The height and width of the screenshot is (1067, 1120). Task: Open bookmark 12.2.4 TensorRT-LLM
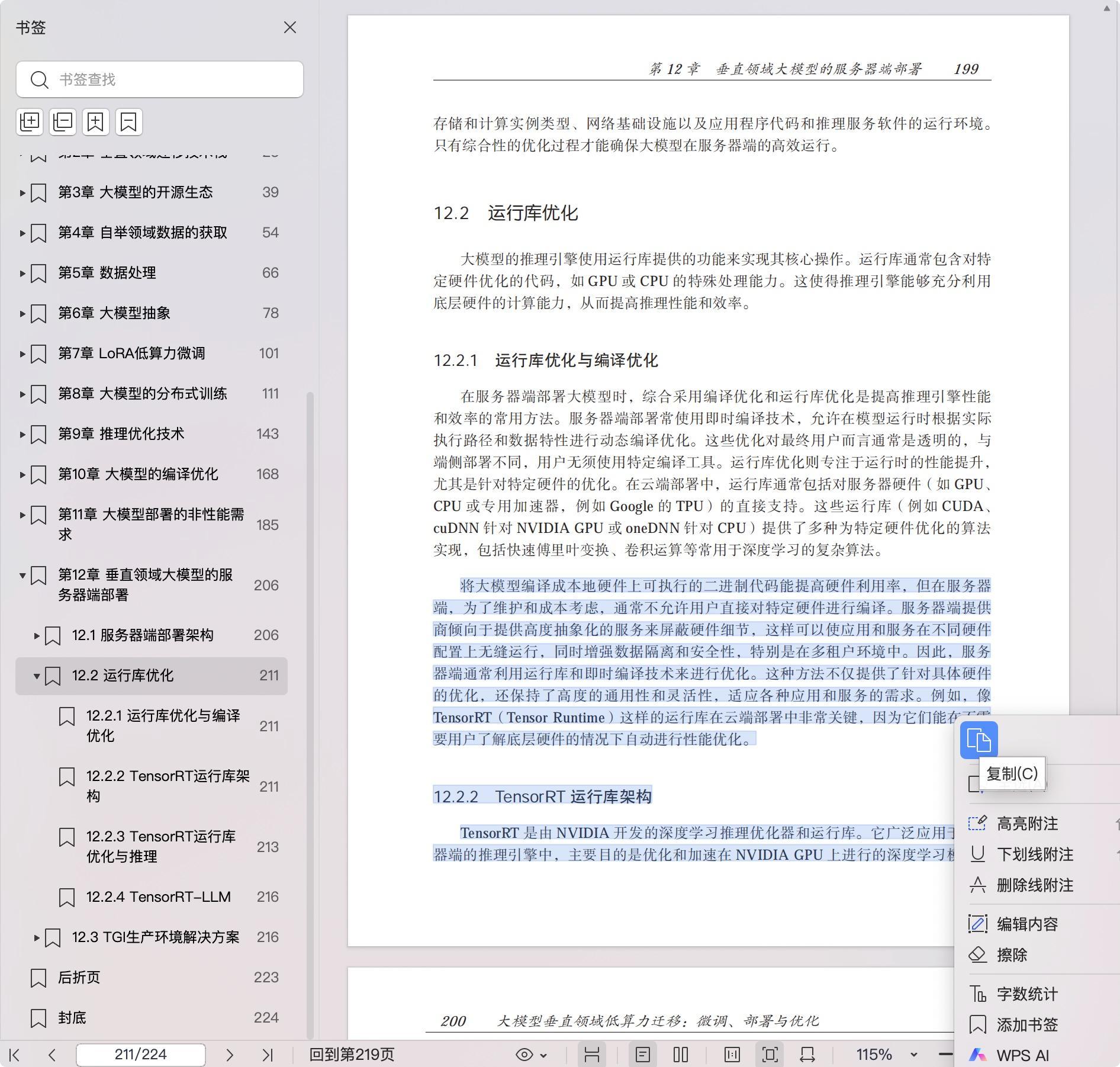coord(158,897)
